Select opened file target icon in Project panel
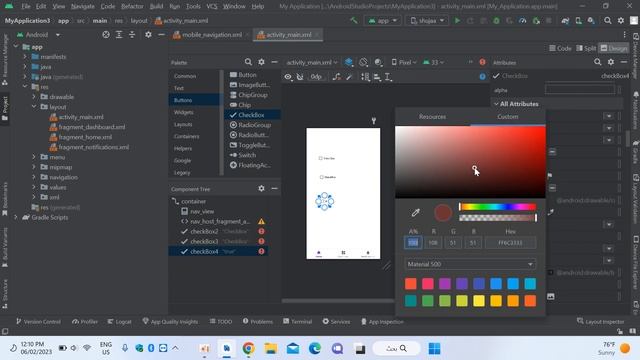This screenshot has width=640, height=360. tap(106, 35)
